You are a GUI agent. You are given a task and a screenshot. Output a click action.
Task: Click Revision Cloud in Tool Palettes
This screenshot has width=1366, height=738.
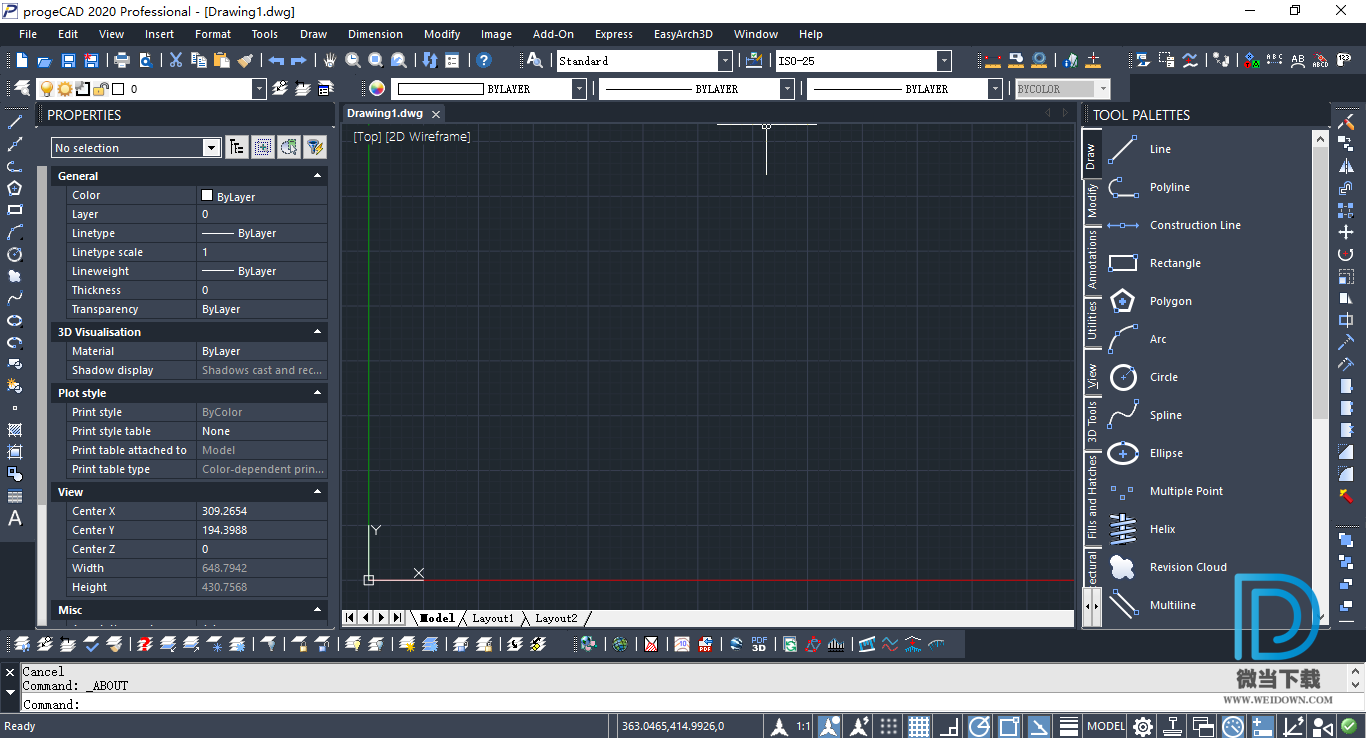tap(1188, 567)
